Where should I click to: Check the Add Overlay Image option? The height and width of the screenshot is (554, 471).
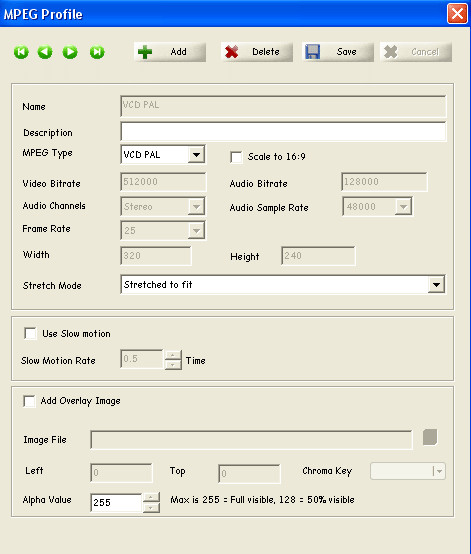tap(29, 401)
